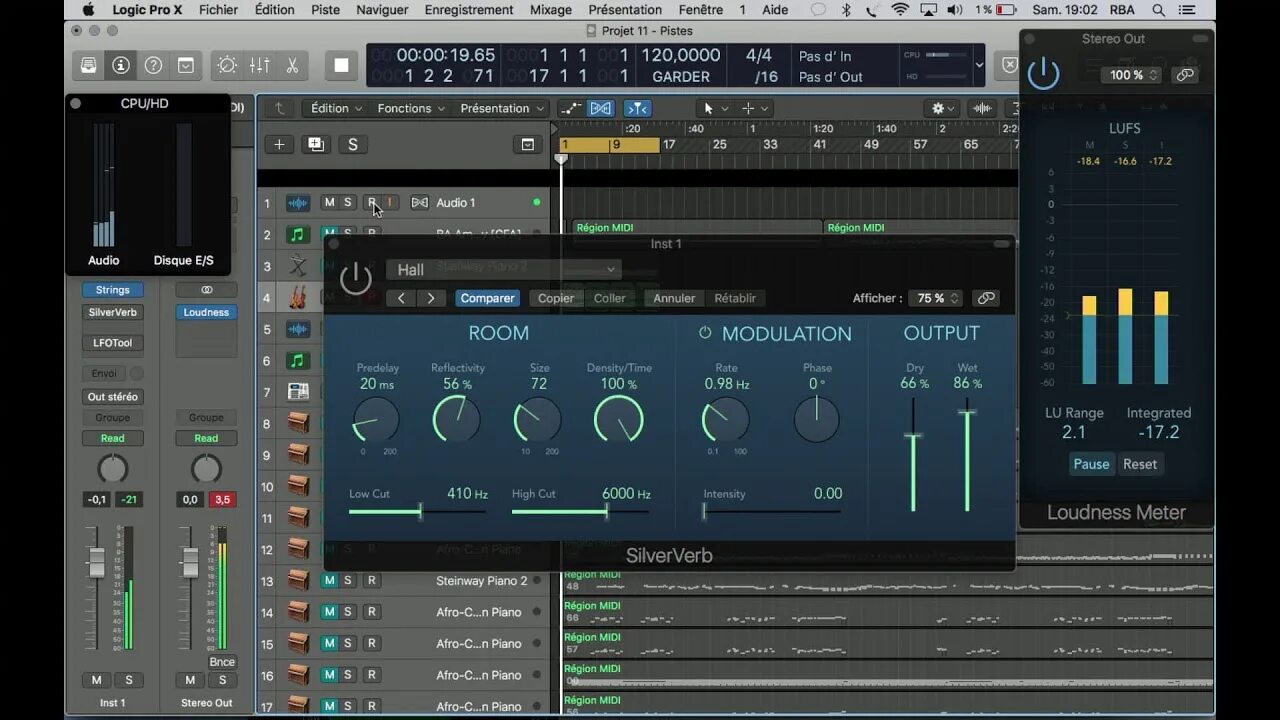1280x720 pixels.
Task: Toggle the Flex bowtie icon in toolbar
Action: coord(601,108)
